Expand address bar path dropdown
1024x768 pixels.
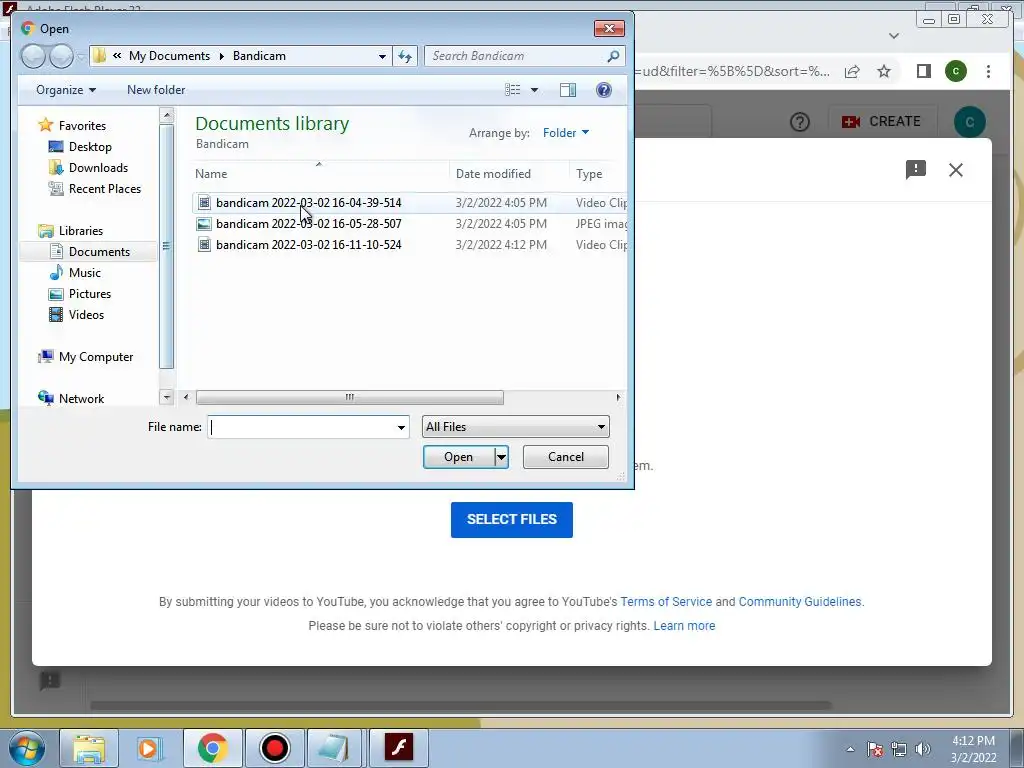click(382, 56)
